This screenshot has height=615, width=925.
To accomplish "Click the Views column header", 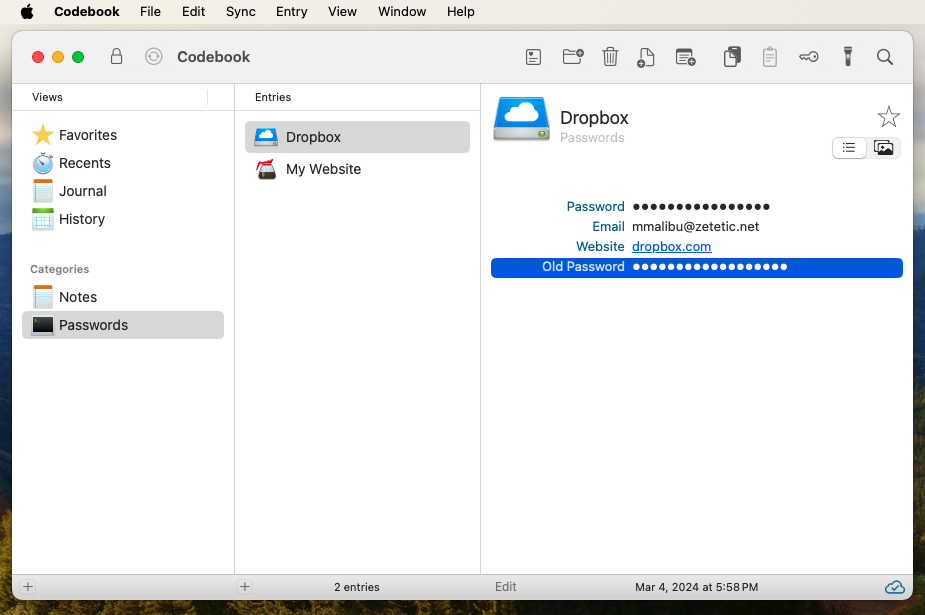I will pyautogui.click(x=47, y=97).
